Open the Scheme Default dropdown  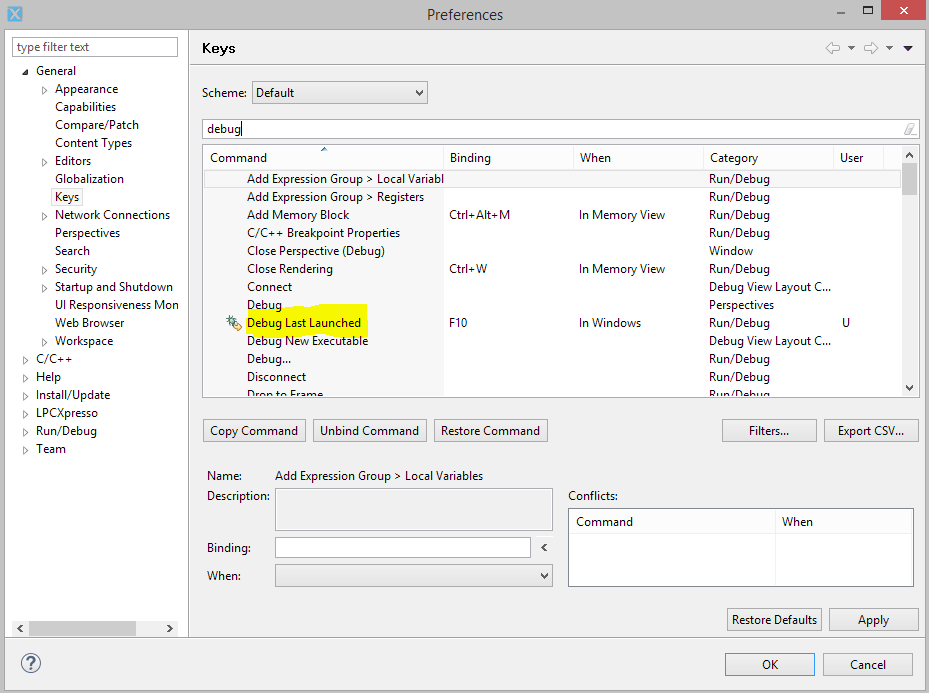tap(339, 93)
